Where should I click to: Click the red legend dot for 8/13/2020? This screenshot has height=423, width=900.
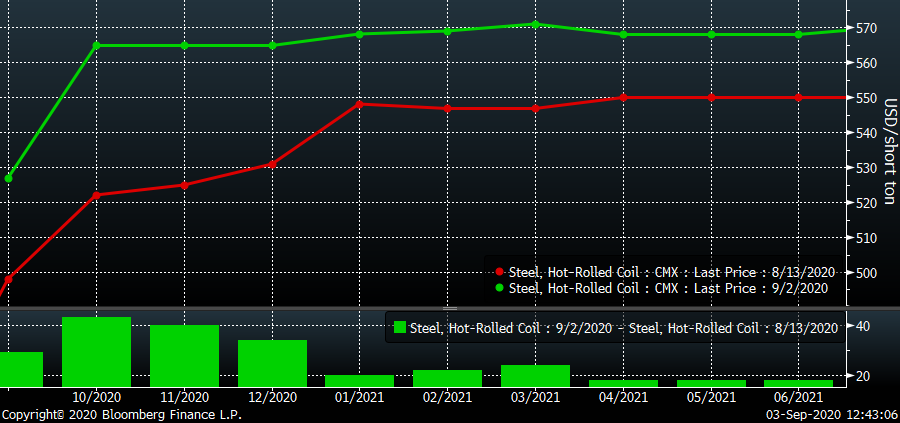[500, 272]
